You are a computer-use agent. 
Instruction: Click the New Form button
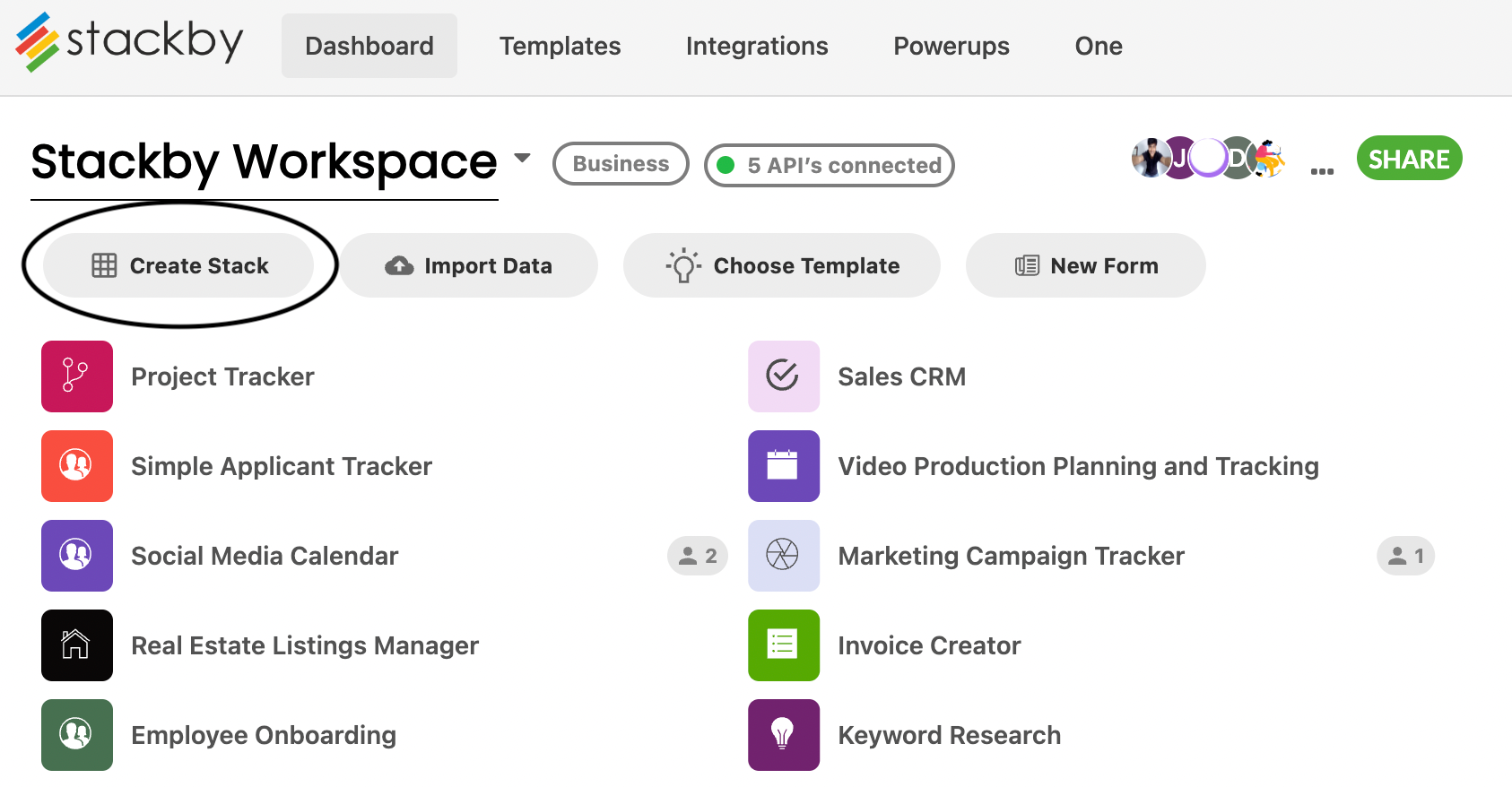tap(1086, 265)
